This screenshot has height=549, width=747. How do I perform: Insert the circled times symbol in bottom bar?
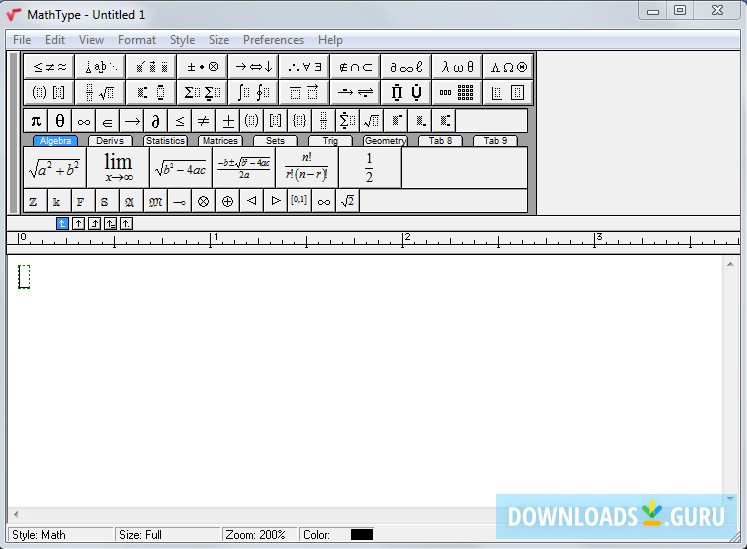click(x=203, y=202)
